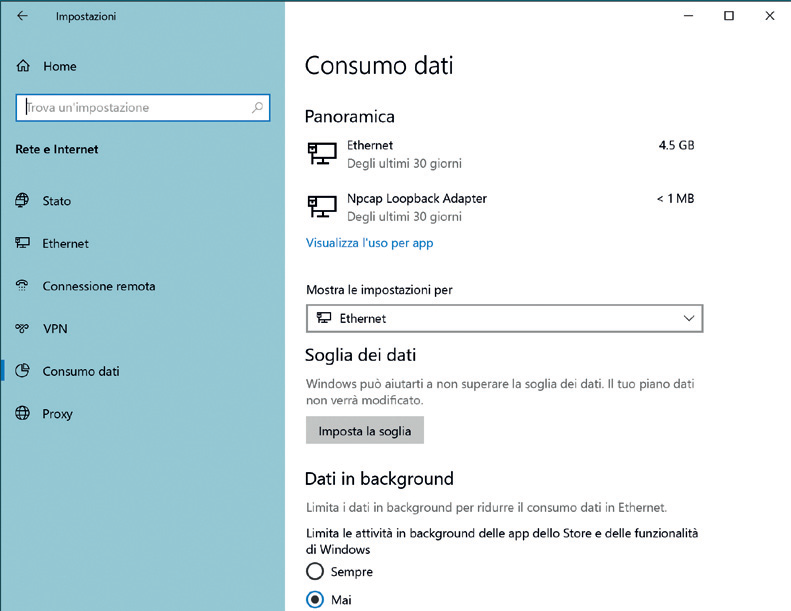791x611 pixels.
Task: Click the Connessione remota dial-up icon
Action: coord(22,286)
